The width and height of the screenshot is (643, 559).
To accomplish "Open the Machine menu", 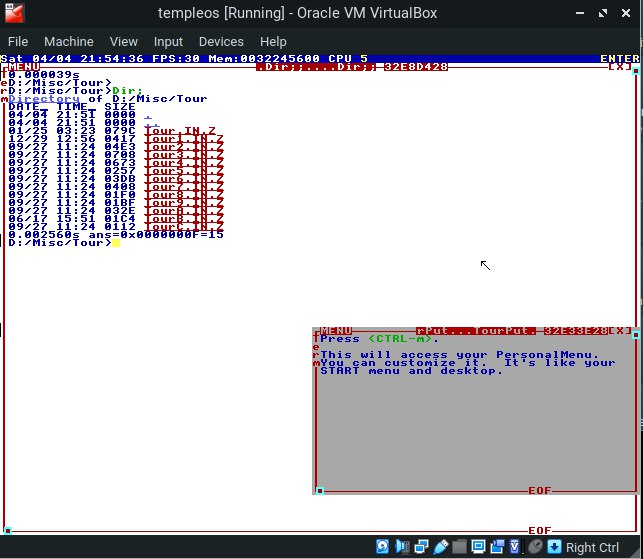I will coord(69,41).
